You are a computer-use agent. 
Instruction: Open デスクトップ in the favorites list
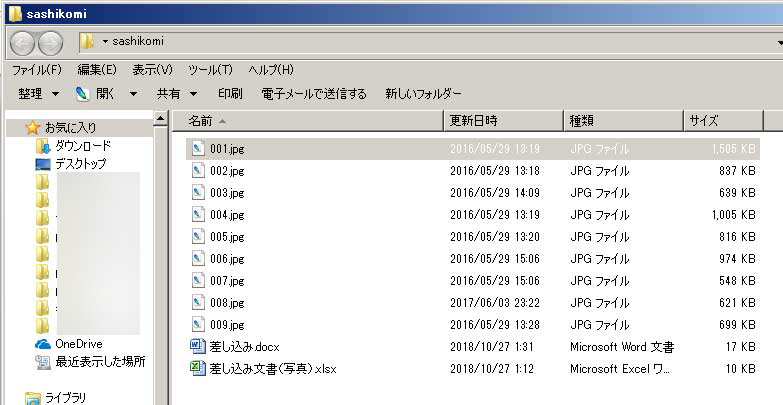(80, 164)
